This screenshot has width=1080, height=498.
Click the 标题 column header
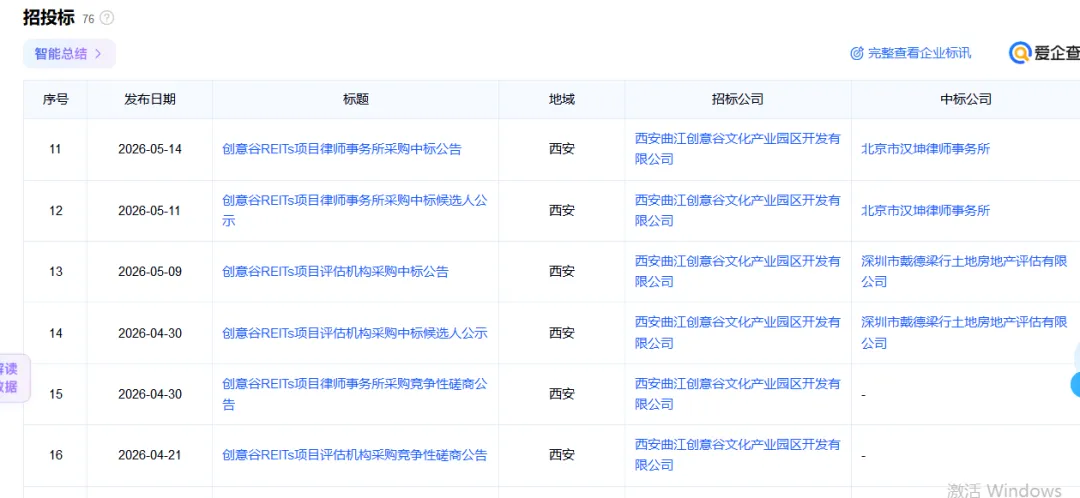click(x=356, y=99)
